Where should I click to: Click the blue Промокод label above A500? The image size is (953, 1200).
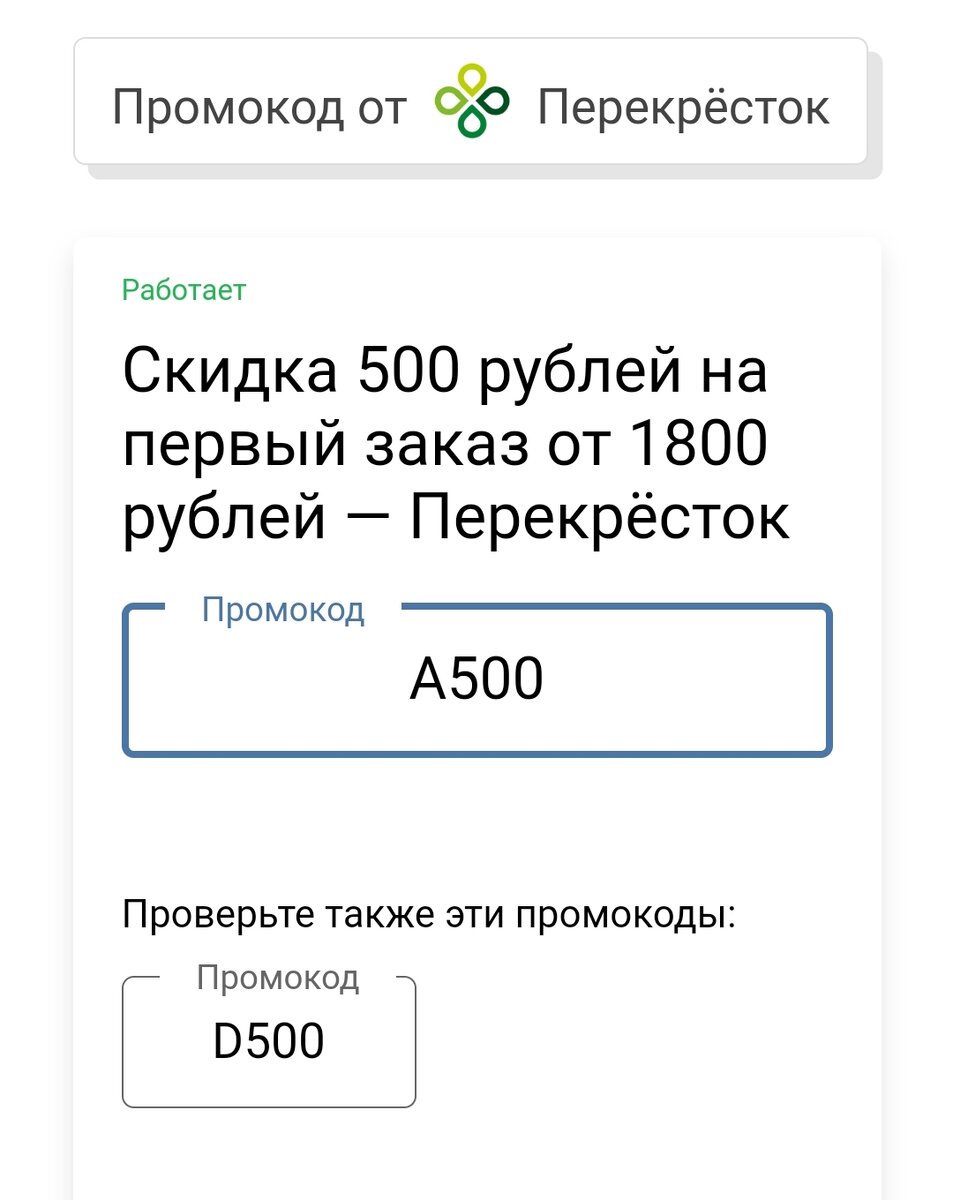(x=283, y=609)
